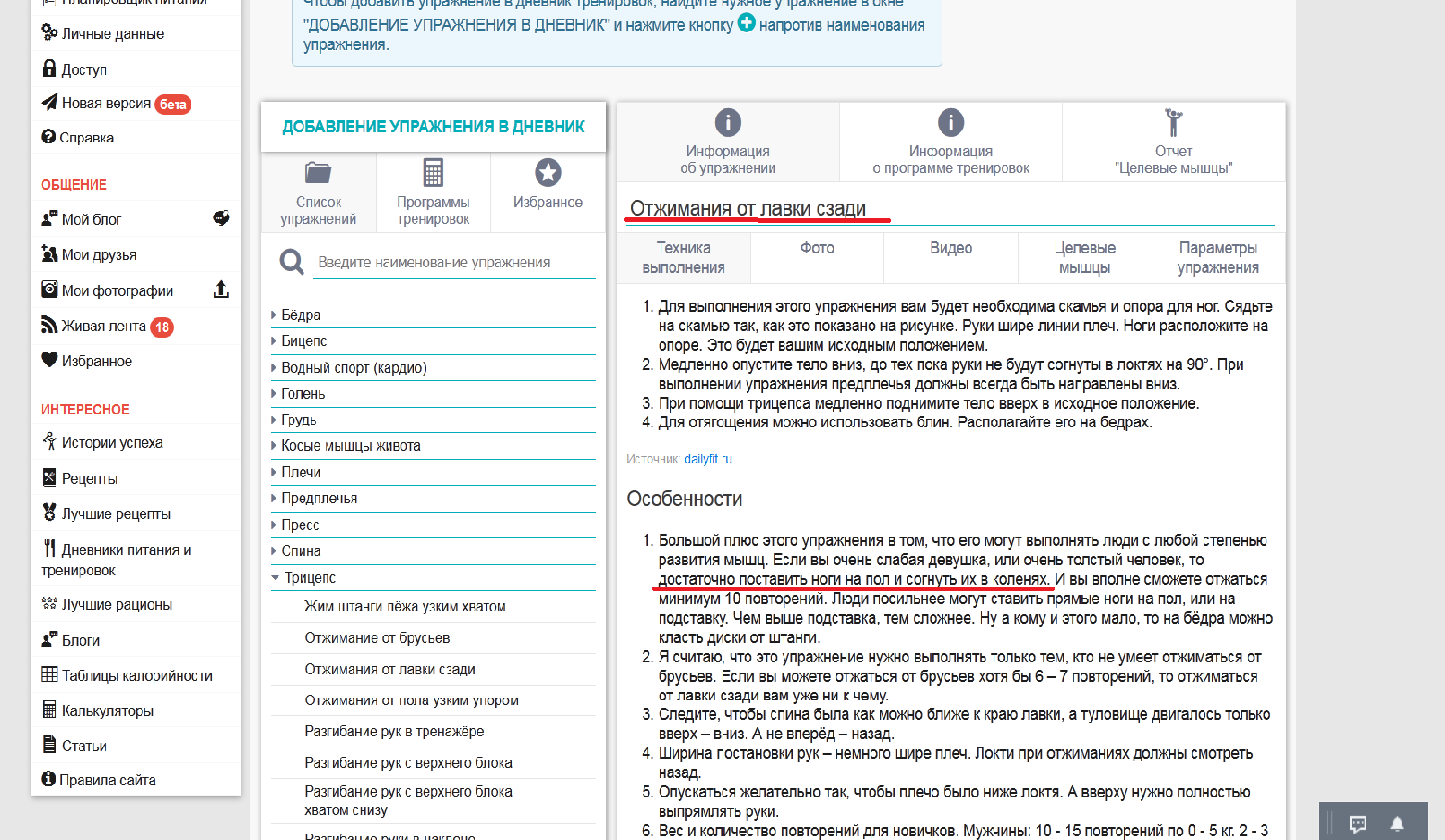Expand the Бёдра exercise category
The height and width of the screenshot is (840, 1445).
(x=301, y=315)
